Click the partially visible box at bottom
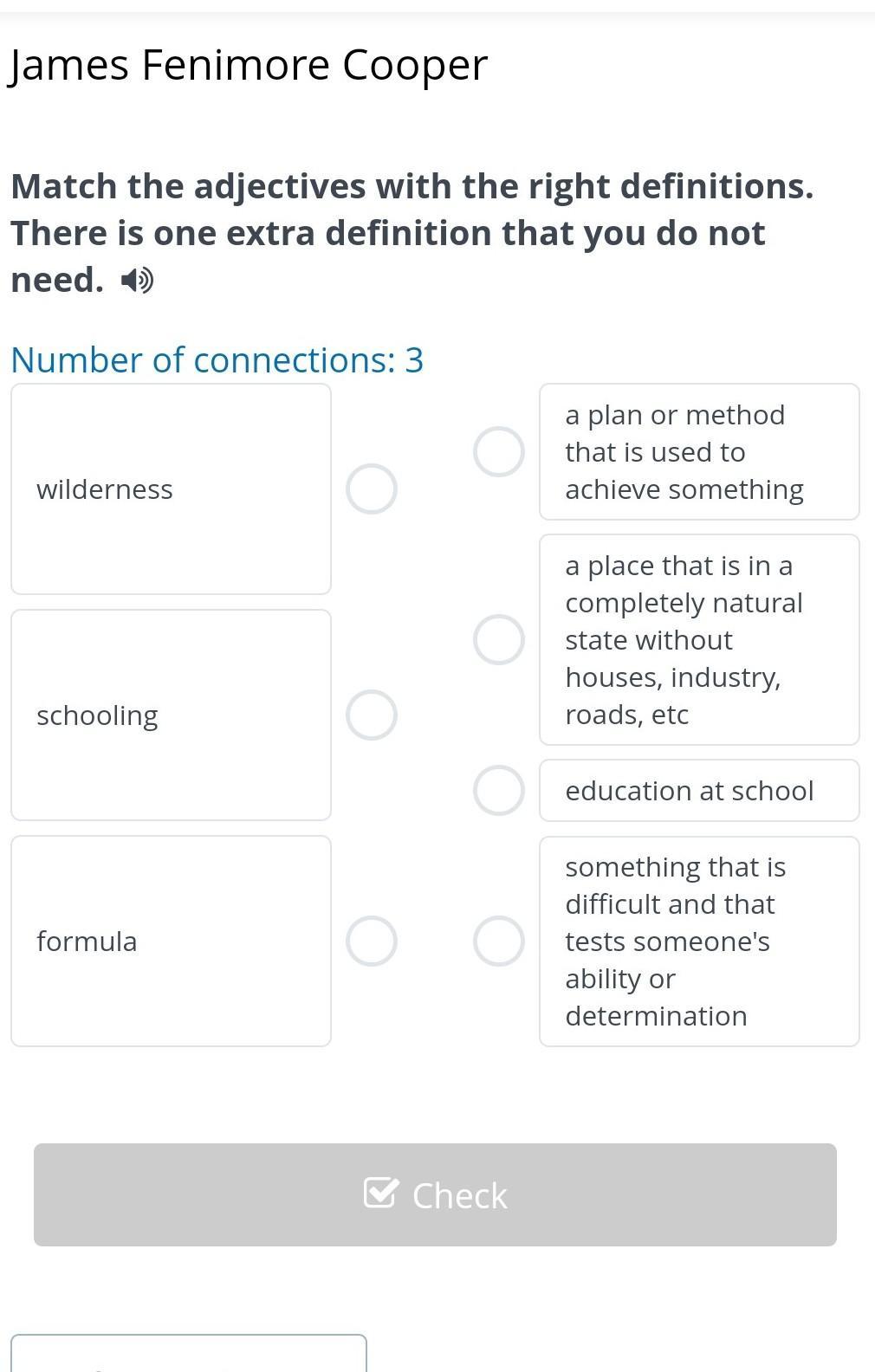 pos(189,1355)
